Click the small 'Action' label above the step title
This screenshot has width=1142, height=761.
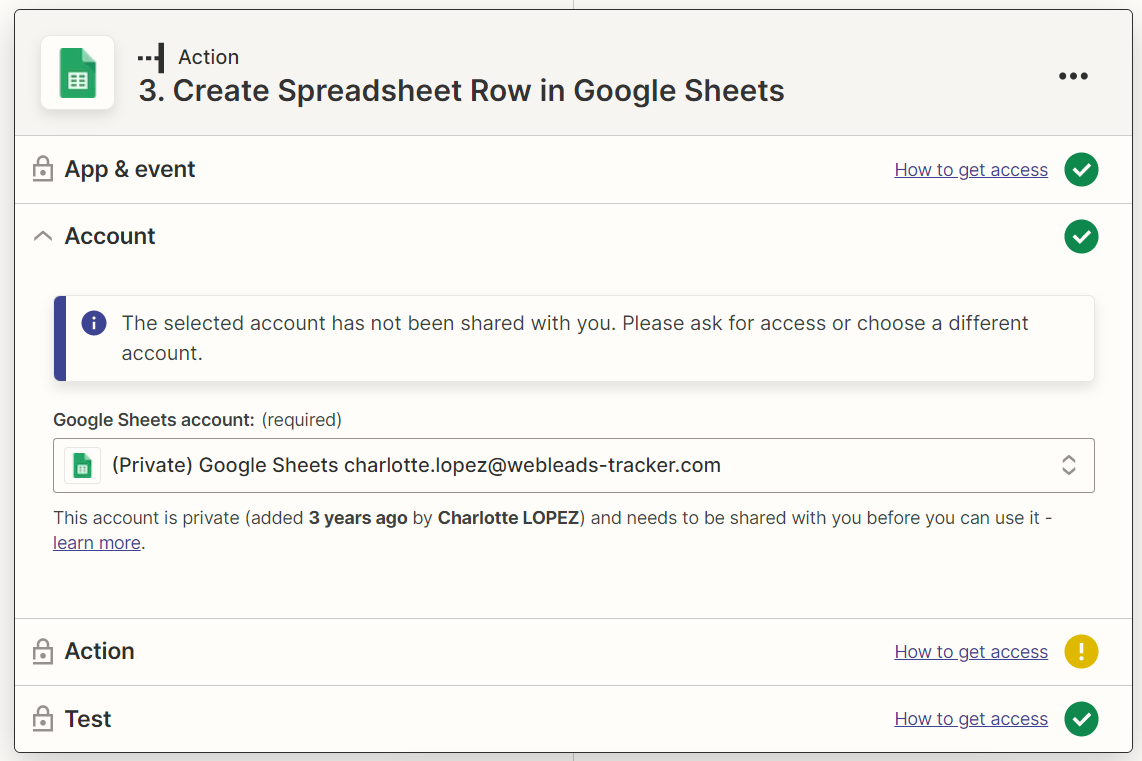pyautogui.click(x=208, y=57)
